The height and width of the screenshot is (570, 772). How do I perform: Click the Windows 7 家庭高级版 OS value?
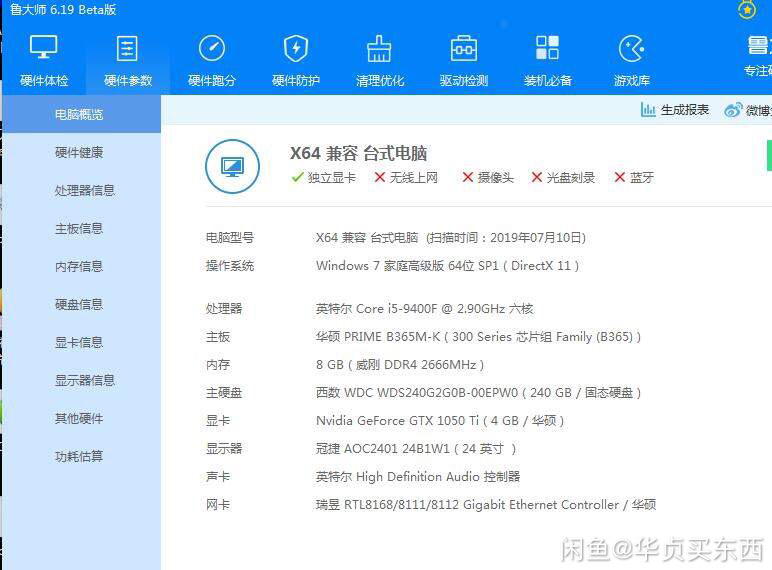point(448,266)
